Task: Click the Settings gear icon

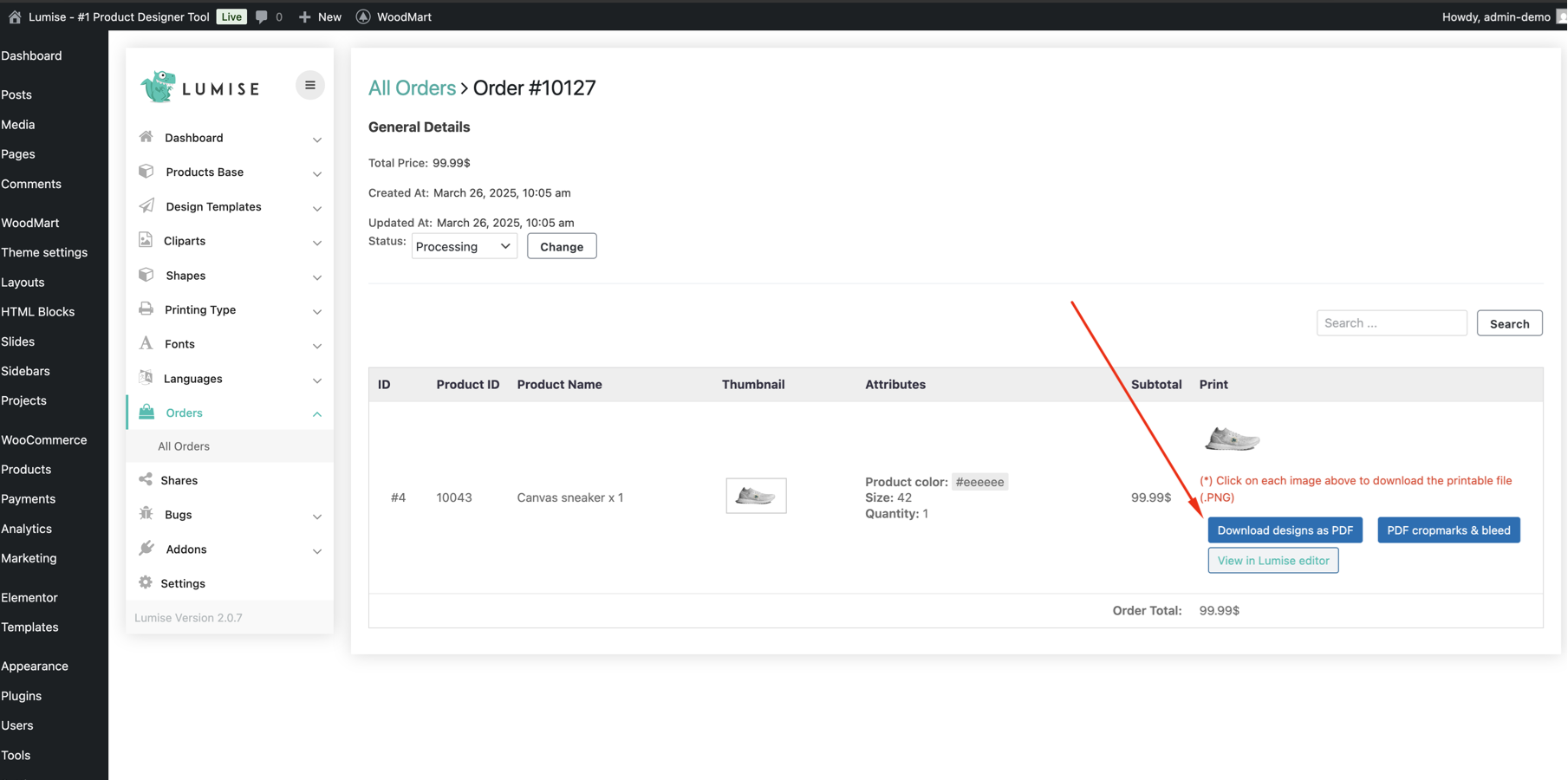Action: pyautogui.click(x=146, y=582)
